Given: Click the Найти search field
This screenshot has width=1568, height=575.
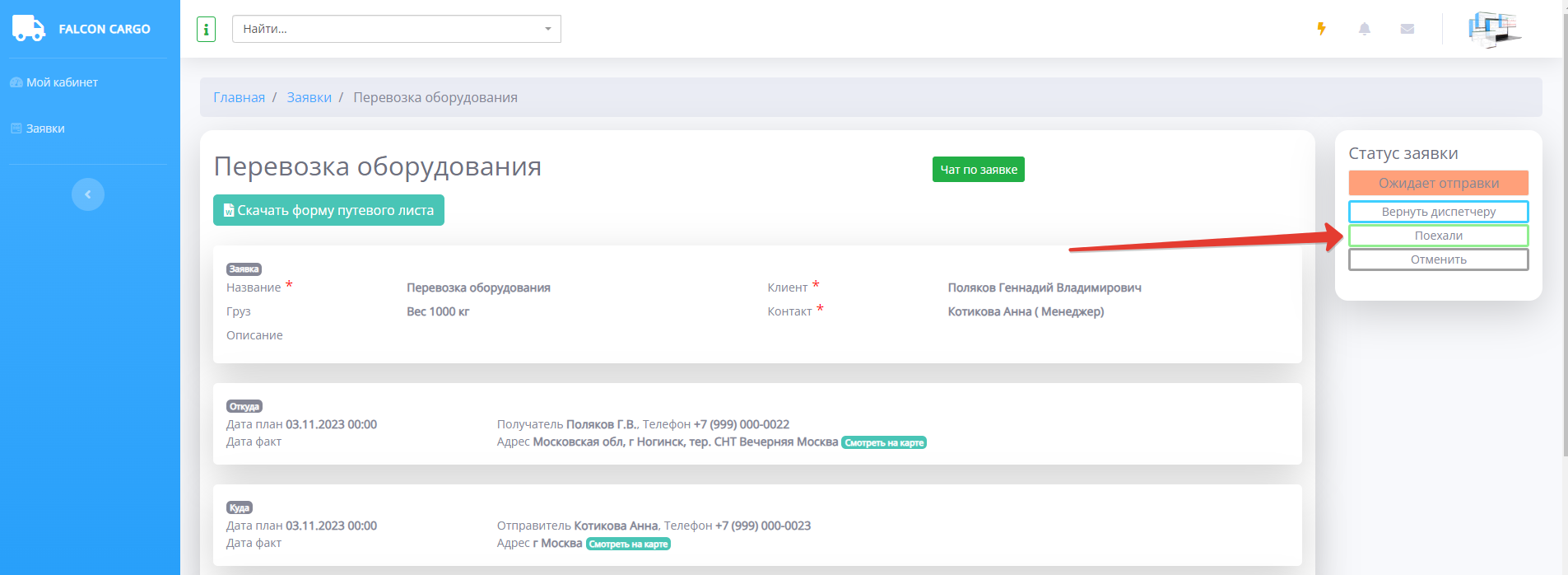Looking at the screenshot, I should click(387, 29).
